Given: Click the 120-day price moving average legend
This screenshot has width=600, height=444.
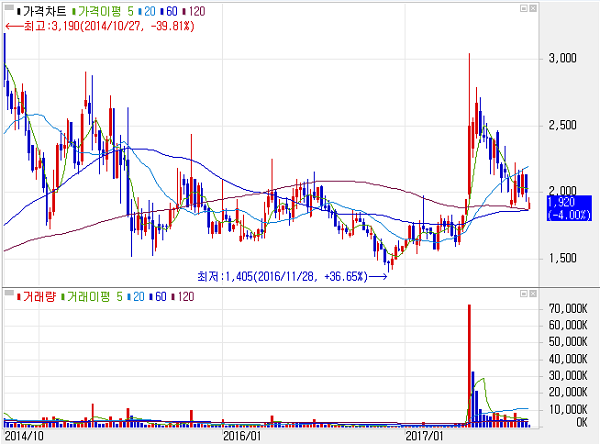Looking at the screenshot, I should tap(194, 11).
